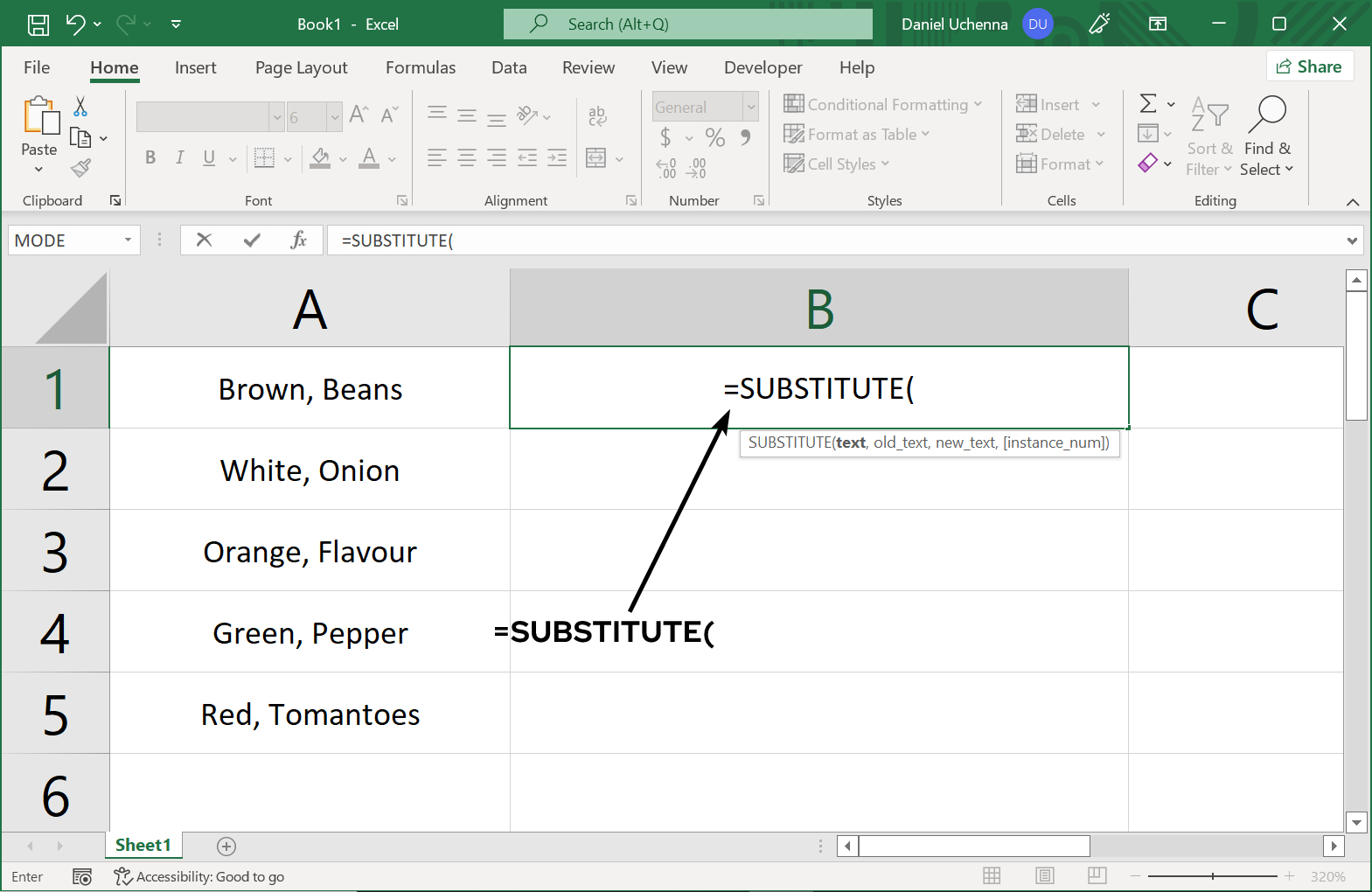Click the zoom slider handle
The height and width of the screenshot is (892, 1372).
(x=1213, y=876)
